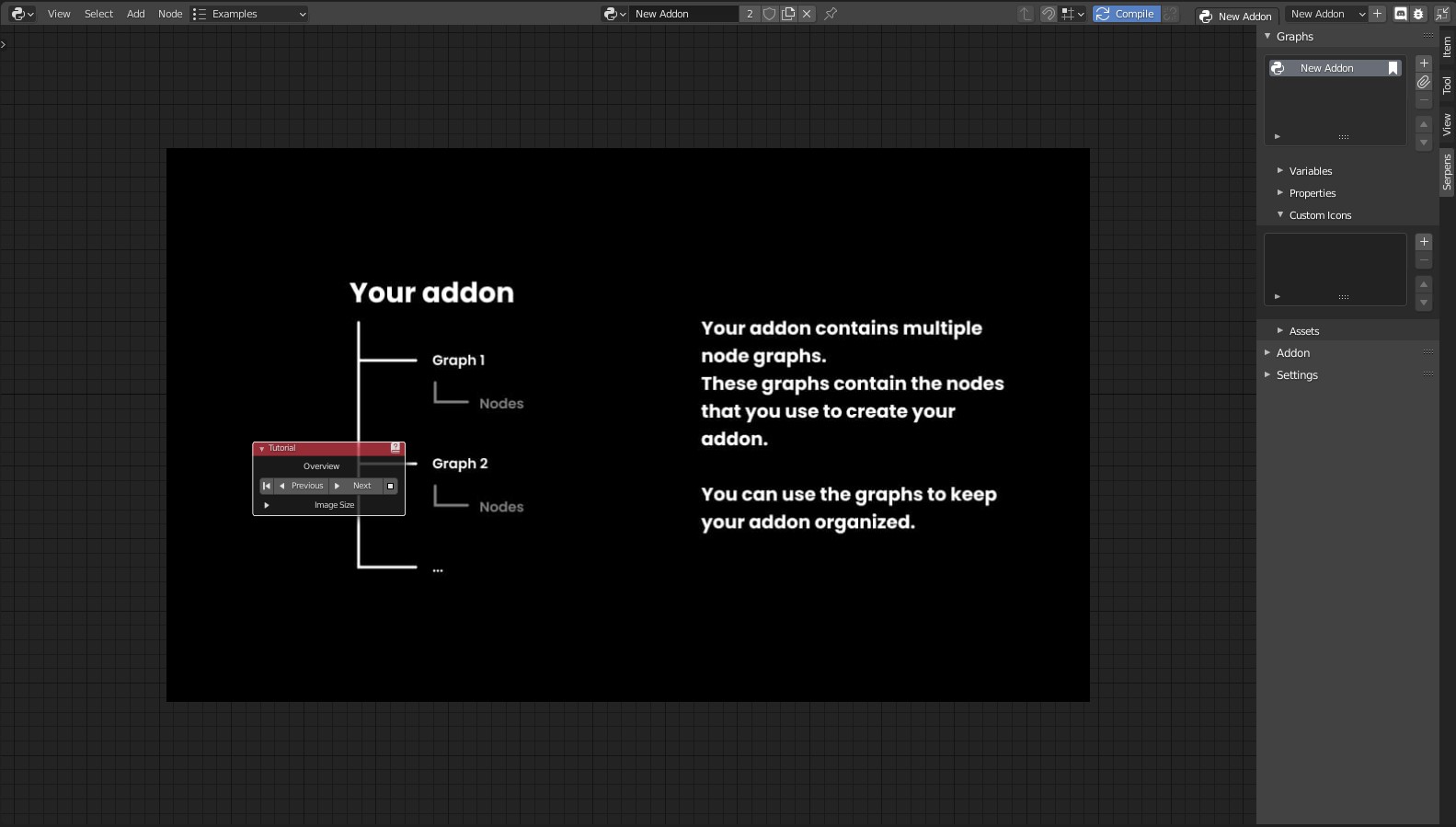Collapse the Tutorial node with its triangle
The image size is (1456, 827).
tap(262, 449)
